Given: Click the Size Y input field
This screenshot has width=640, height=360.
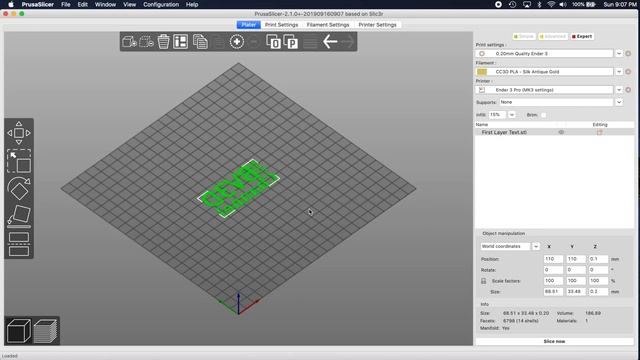Looking at the screenshot, I should (576, 292).
